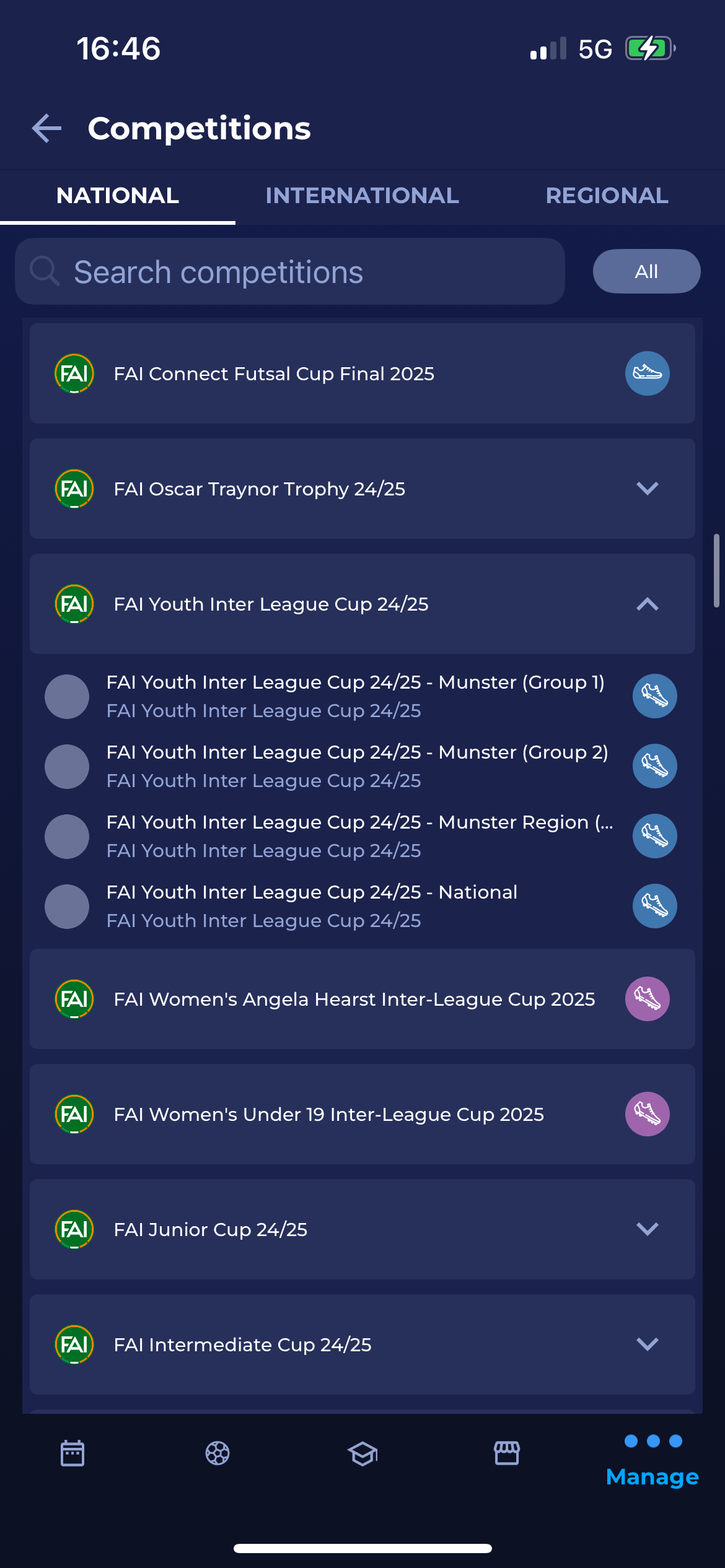
Task: Tap the back arrow beside Competitions
Action: click(47, 128)
